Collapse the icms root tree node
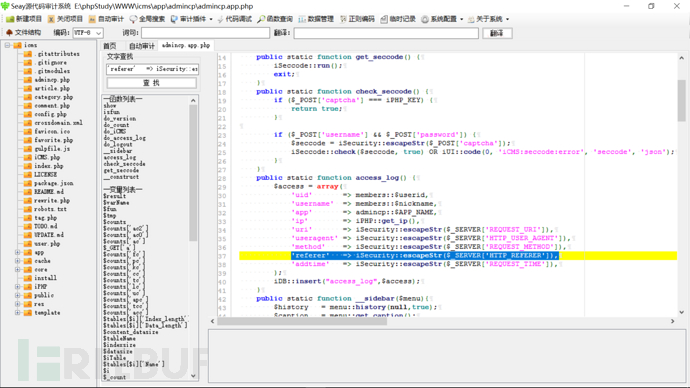690x388 pixels. (x=7, y=45)
